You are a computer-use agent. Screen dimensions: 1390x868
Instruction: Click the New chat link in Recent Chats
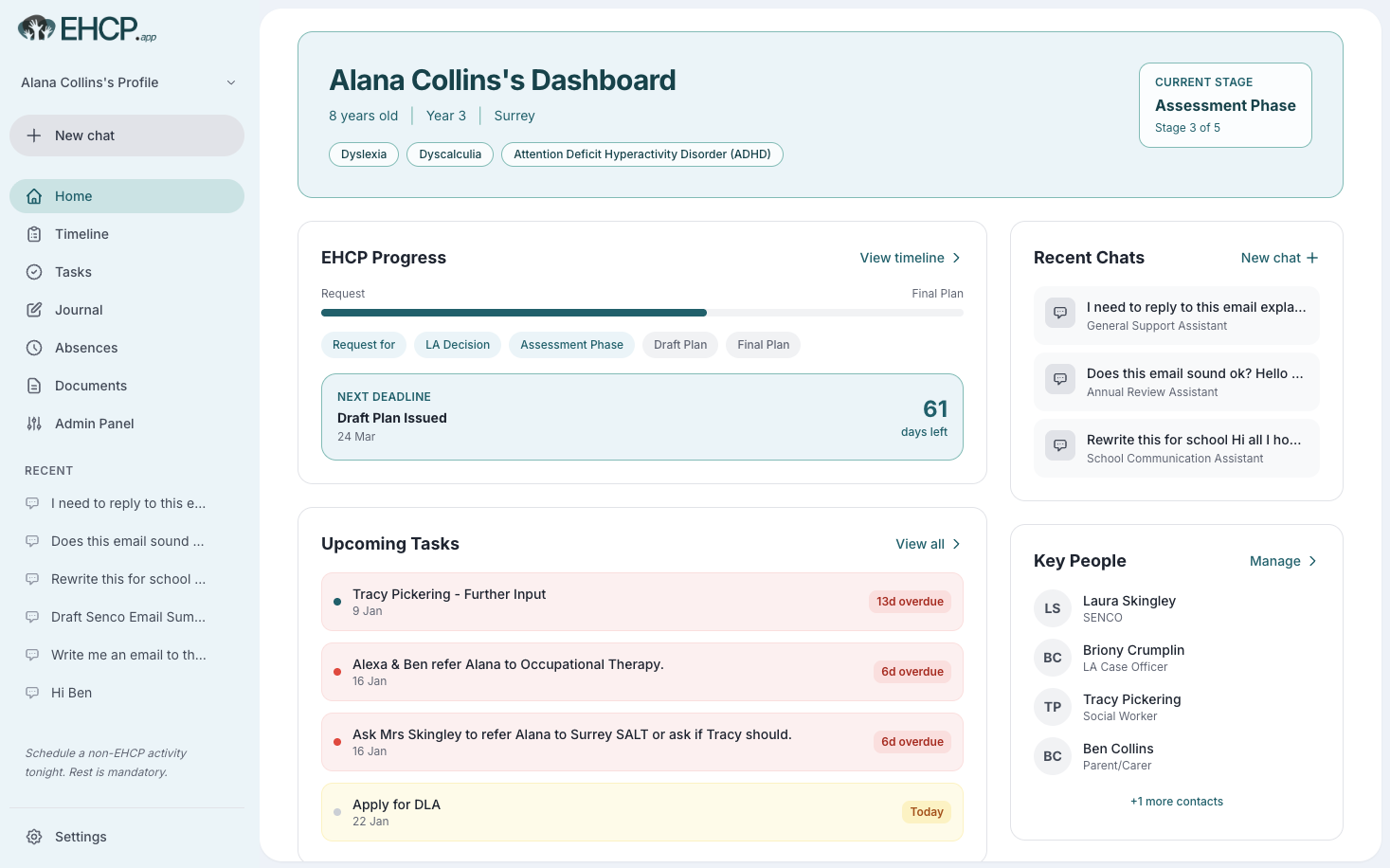[1279, 258]
